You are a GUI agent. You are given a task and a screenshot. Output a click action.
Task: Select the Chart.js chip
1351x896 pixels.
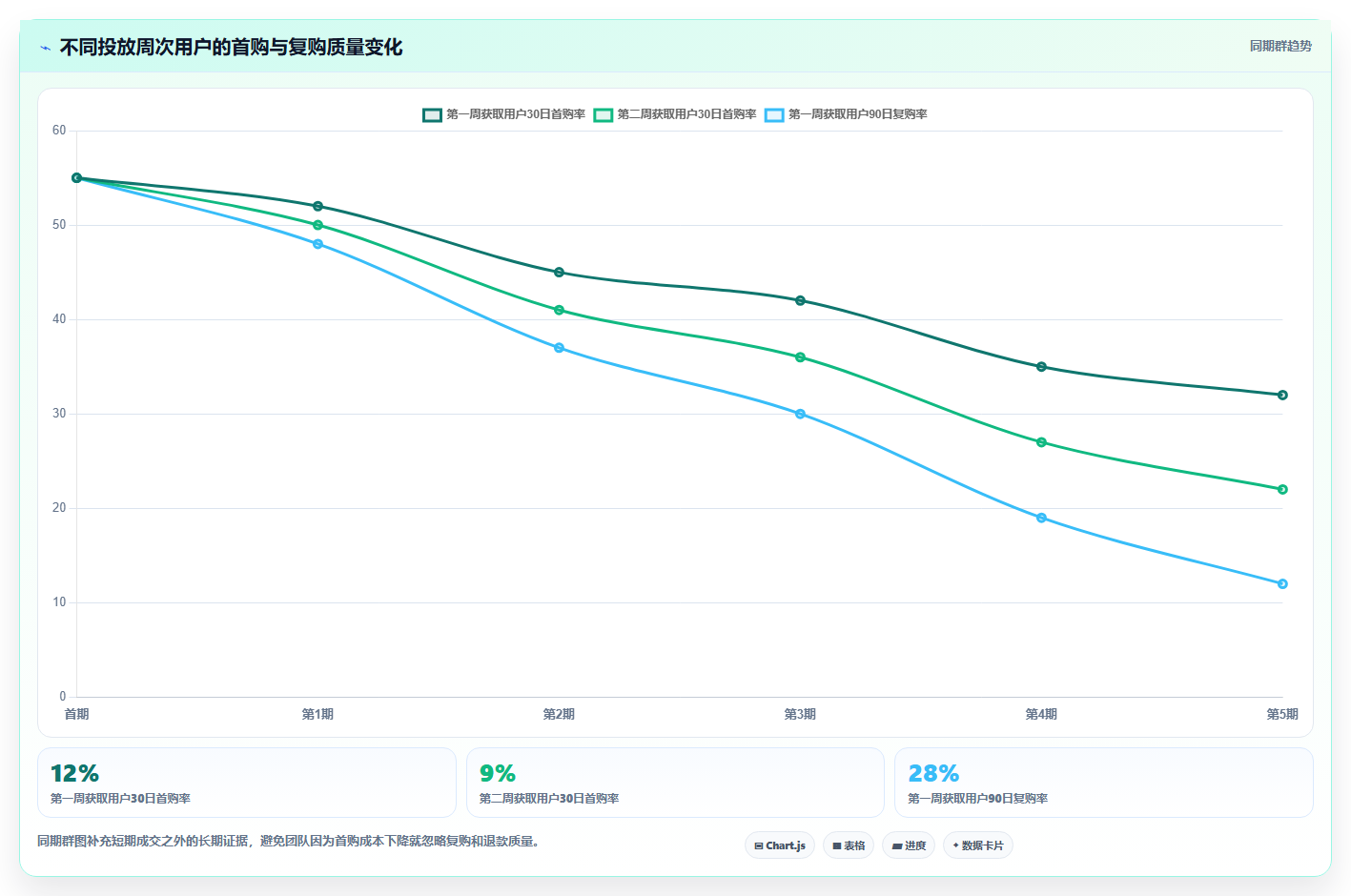[780, 845]
